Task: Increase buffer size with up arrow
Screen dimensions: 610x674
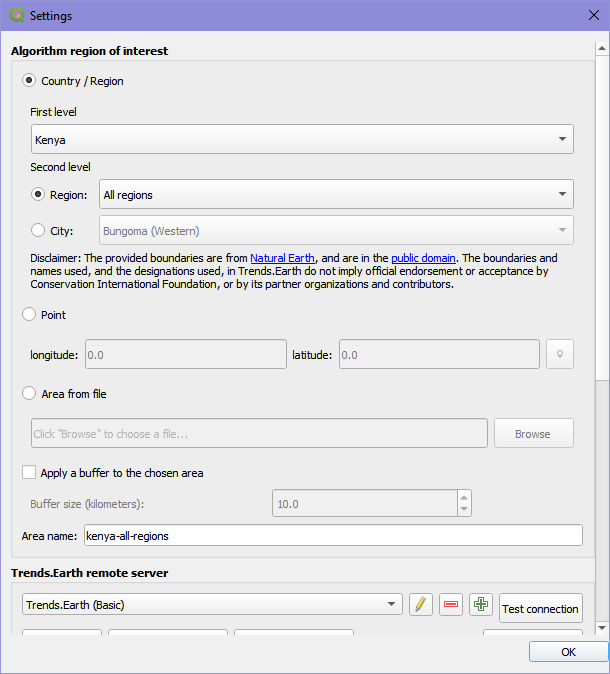Action: point(464,497)
